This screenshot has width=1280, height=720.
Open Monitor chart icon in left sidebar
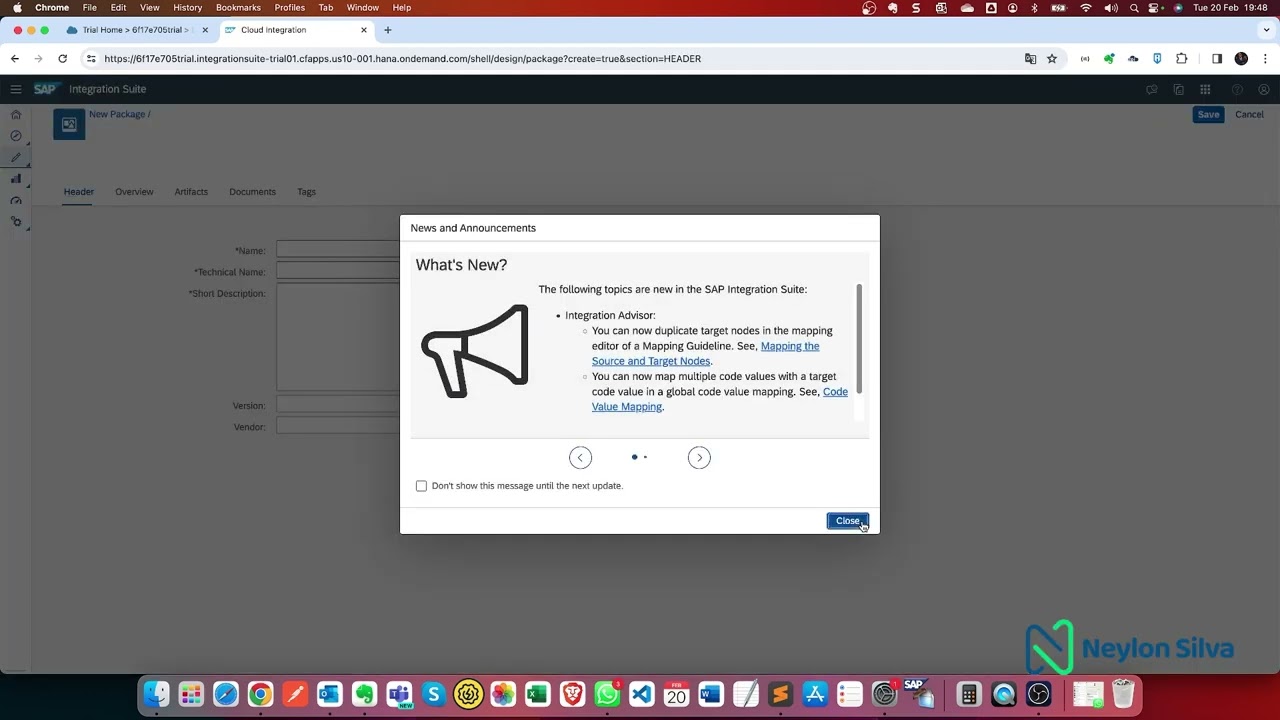(x=16, y=179)
